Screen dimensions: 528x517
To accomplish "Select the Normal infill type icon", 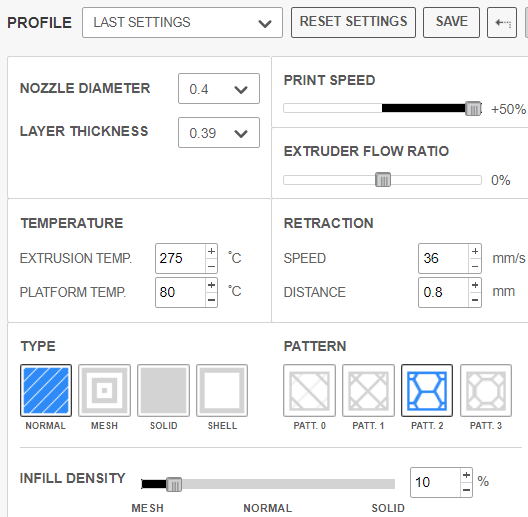I will point(46,390).
